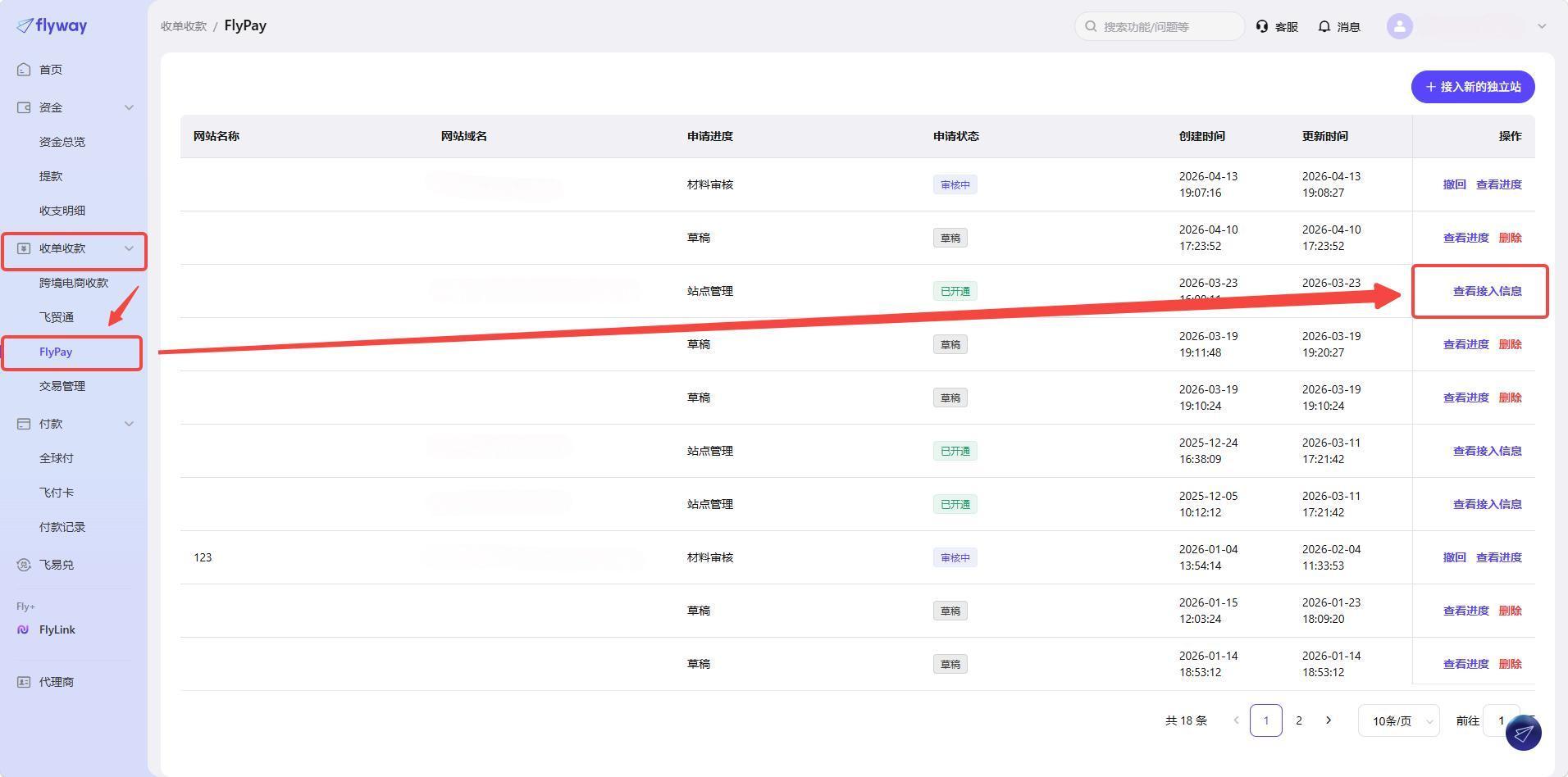Click 接入新的独立站 button
1568x777 pixels.
1473,87
